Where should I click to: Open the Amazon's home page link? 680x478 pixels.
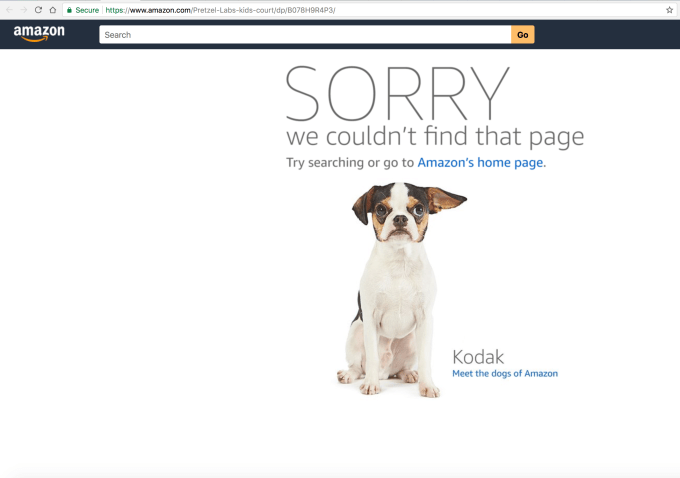point(480,163)
